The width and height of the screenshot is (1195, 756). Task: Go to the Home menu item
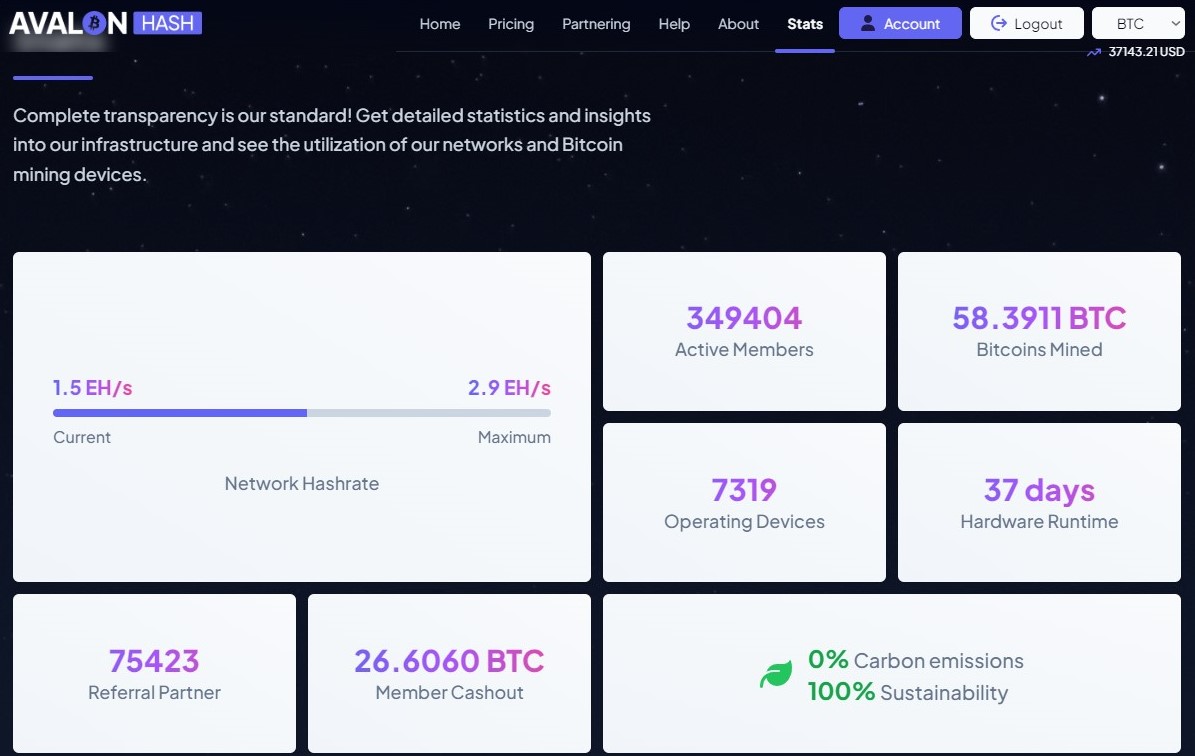[440, 24]
